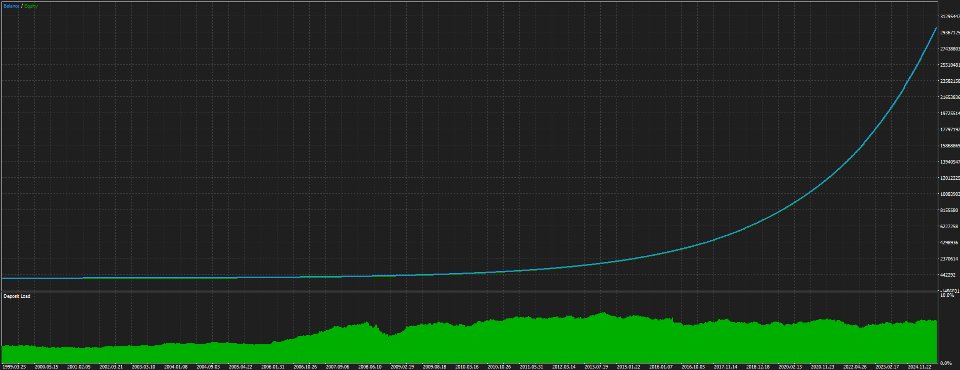Click the 2015.01.22 date marker
This screenshot has width=960, height=370.
click(628, 367)
